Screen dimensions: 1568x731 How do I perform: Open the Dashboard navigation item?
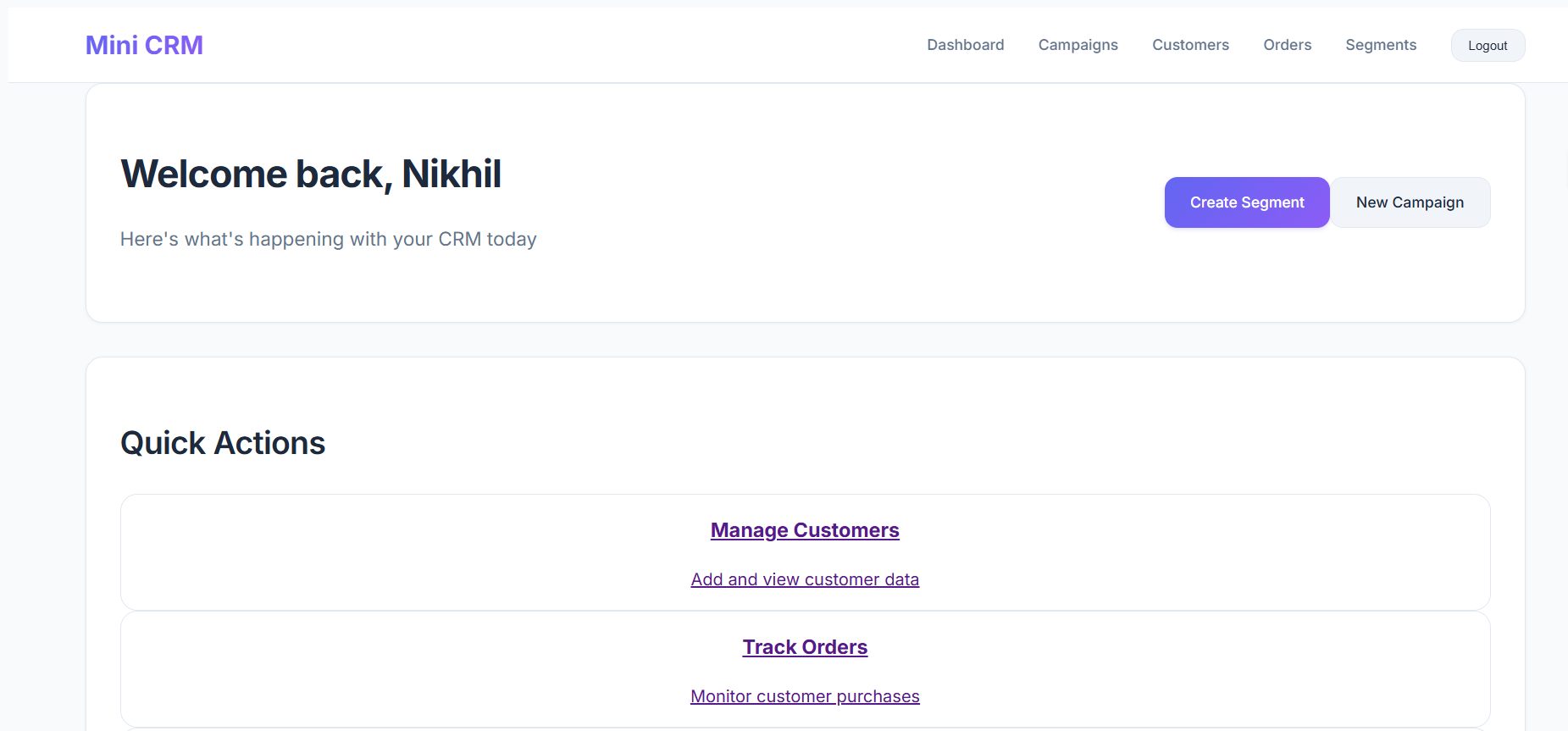point(965,45)
